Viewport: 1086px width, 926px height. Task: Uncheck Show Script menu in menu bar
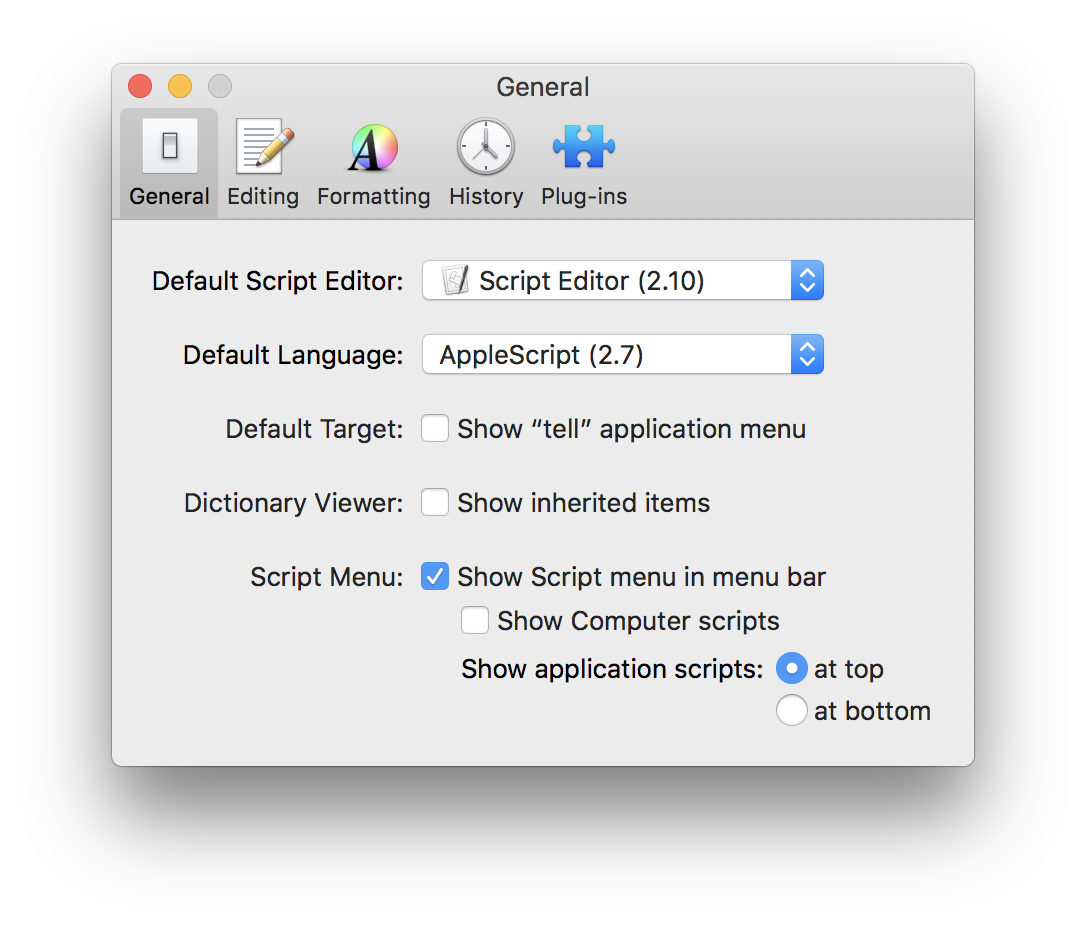pyautogui.click(x=435, y=576)
